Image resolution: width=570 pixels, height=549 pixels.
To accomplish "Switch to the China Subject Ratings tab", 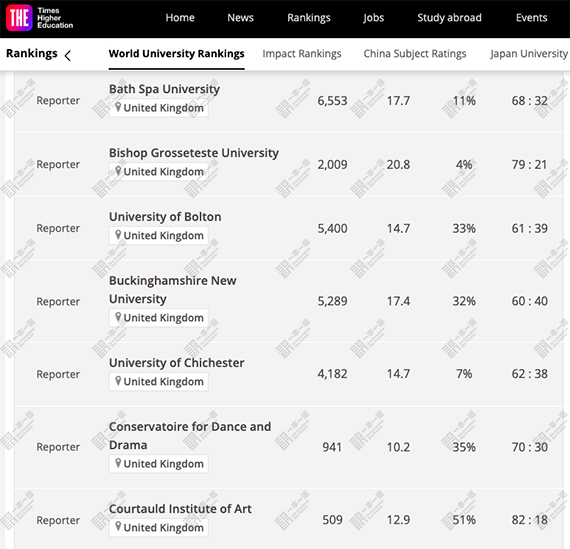I will (x=415, y=53).
